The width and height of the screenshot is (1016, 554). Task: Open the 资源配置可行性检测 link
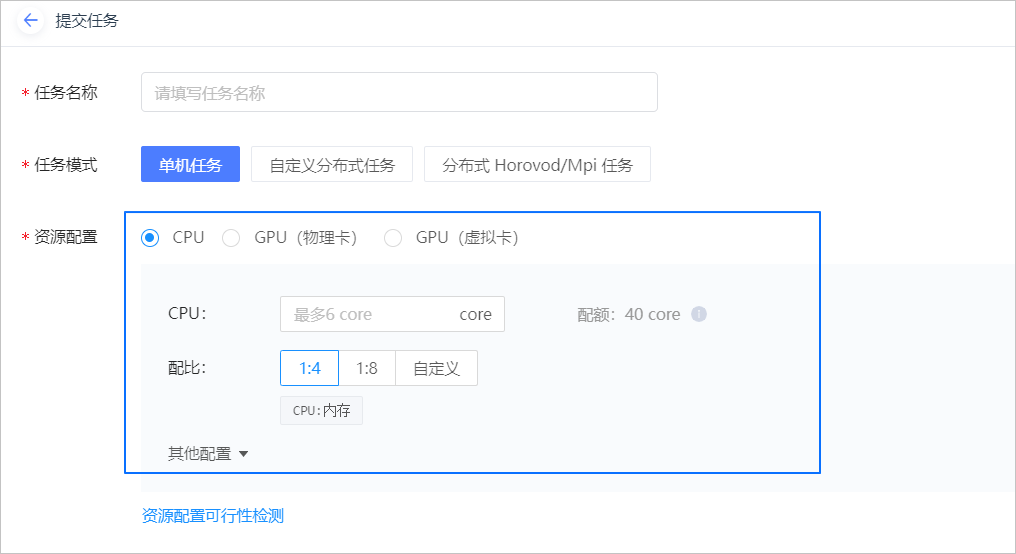coord(213,516)
